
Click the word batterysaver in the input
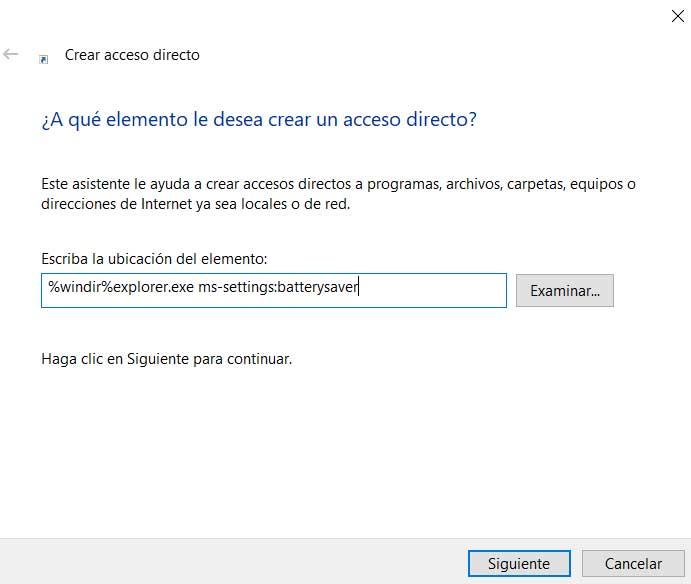click(x=318, y=287)
